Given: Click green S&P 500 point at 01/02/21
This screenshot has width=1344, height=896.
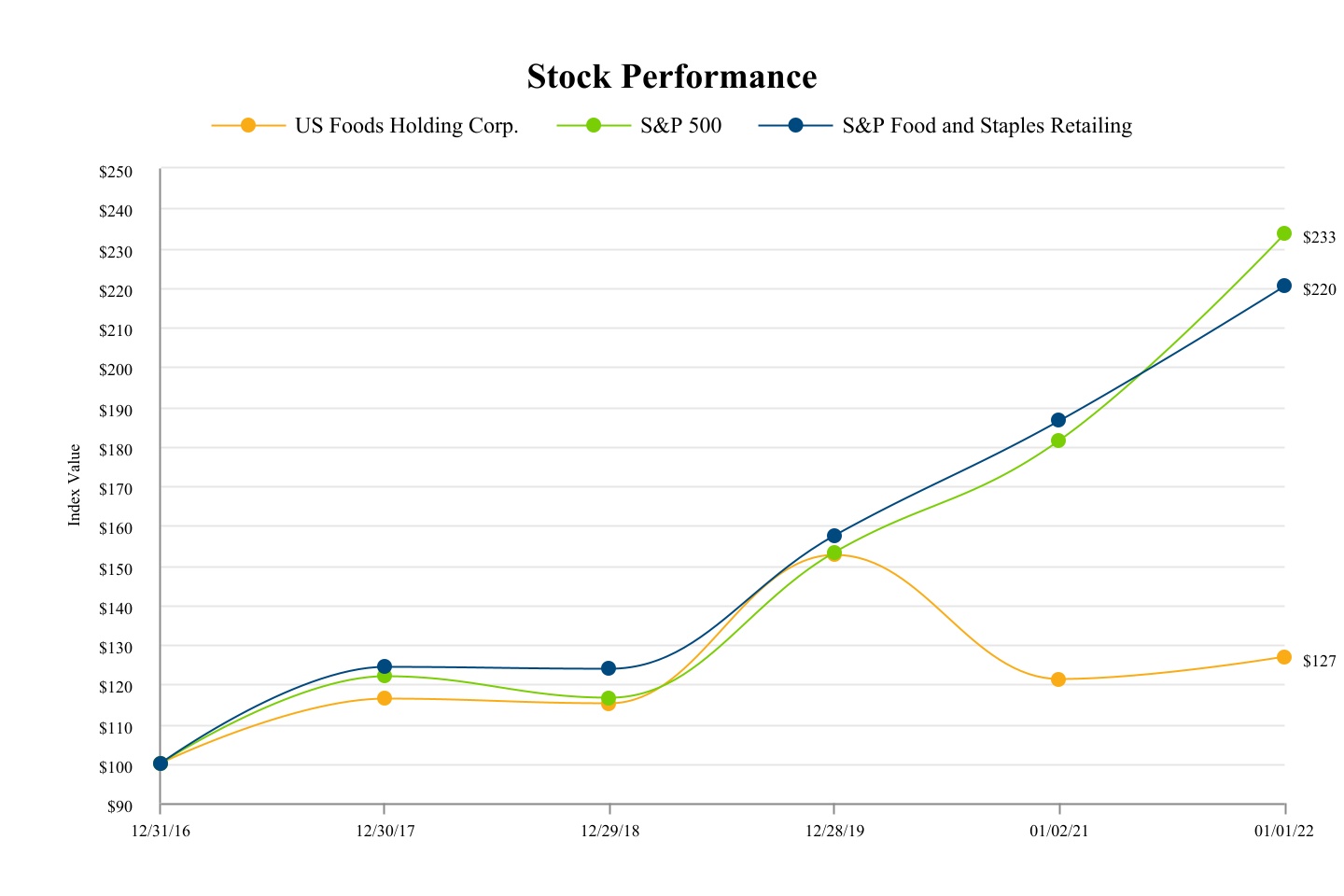Looking at the screenshot, I should [x=1058, y=441].
